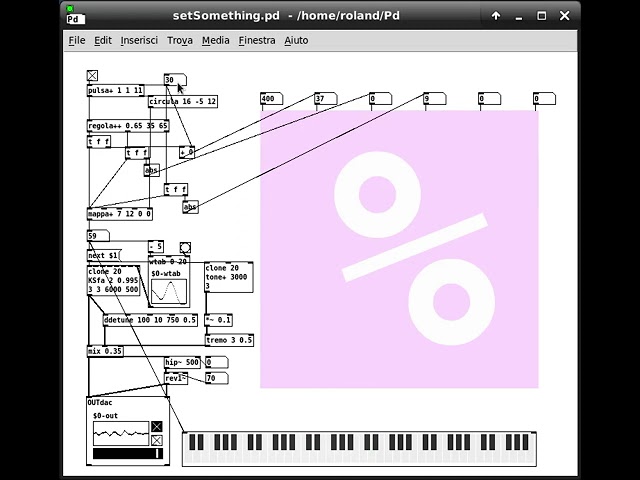This screenshot has width=640, height=480.
Task: Select the 'mappa+ 7 12 0 0' object
Action: [x=120, y=214]
